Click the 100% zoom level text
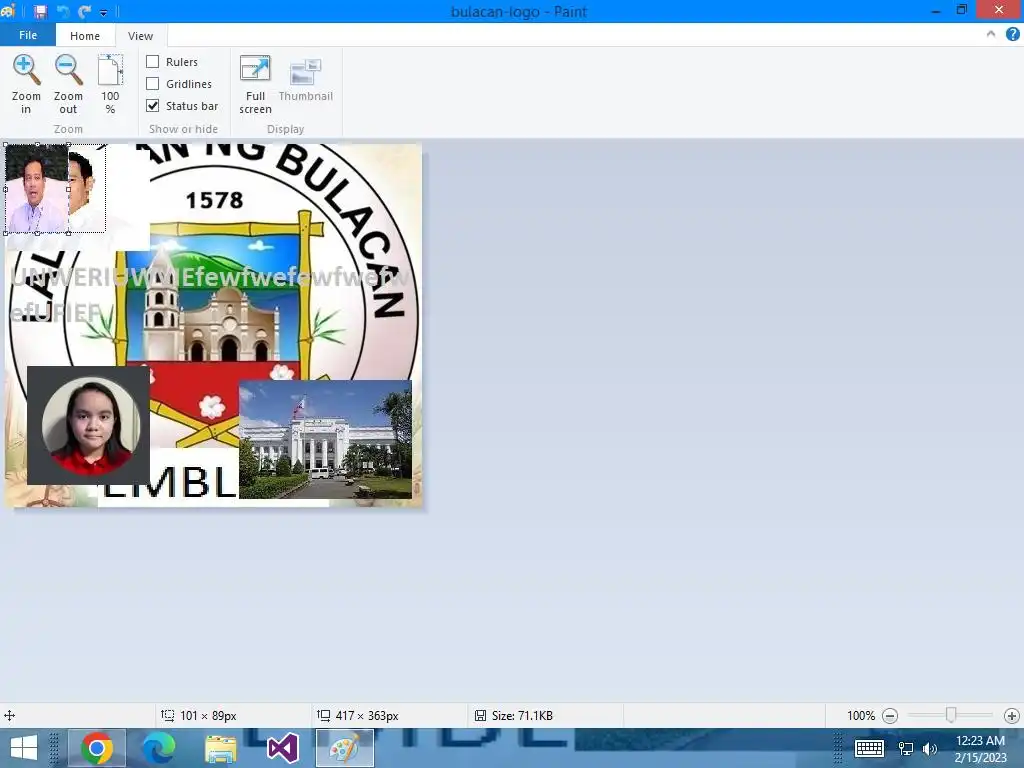Screen dimensions: 1024x768 (x=861, y=716)
